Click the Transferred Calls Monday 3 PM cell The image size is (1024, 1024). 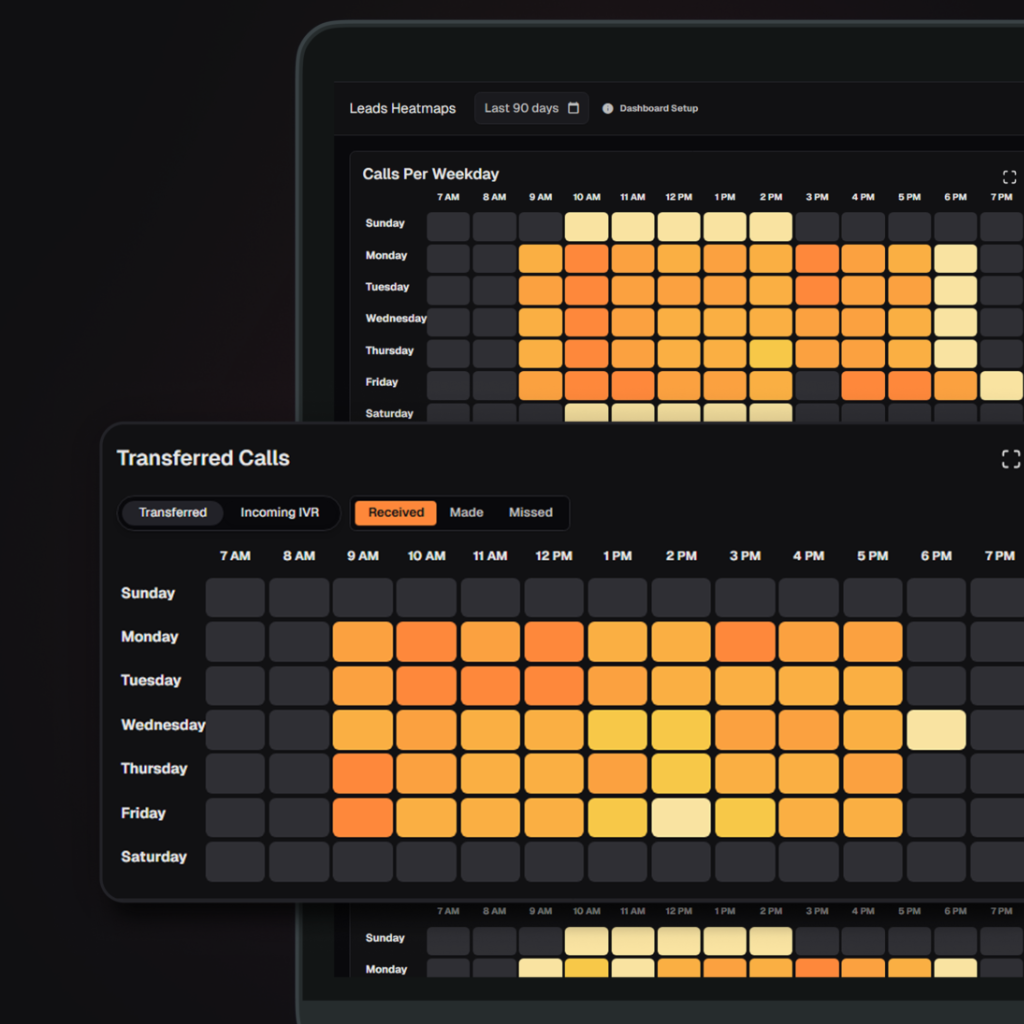click(x=744, y=641)
